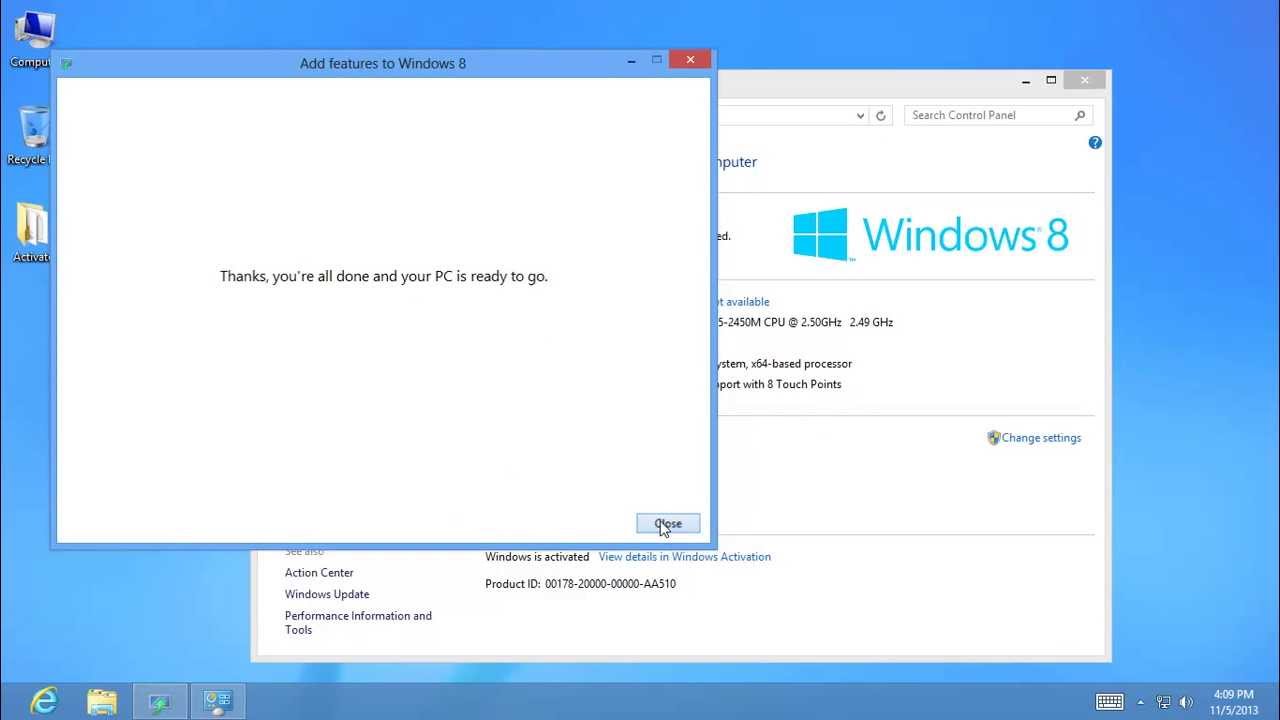Minimize the Add features to Windows 8 window
The height and width of the screenshot is (720, 1280).
(631, 62)
